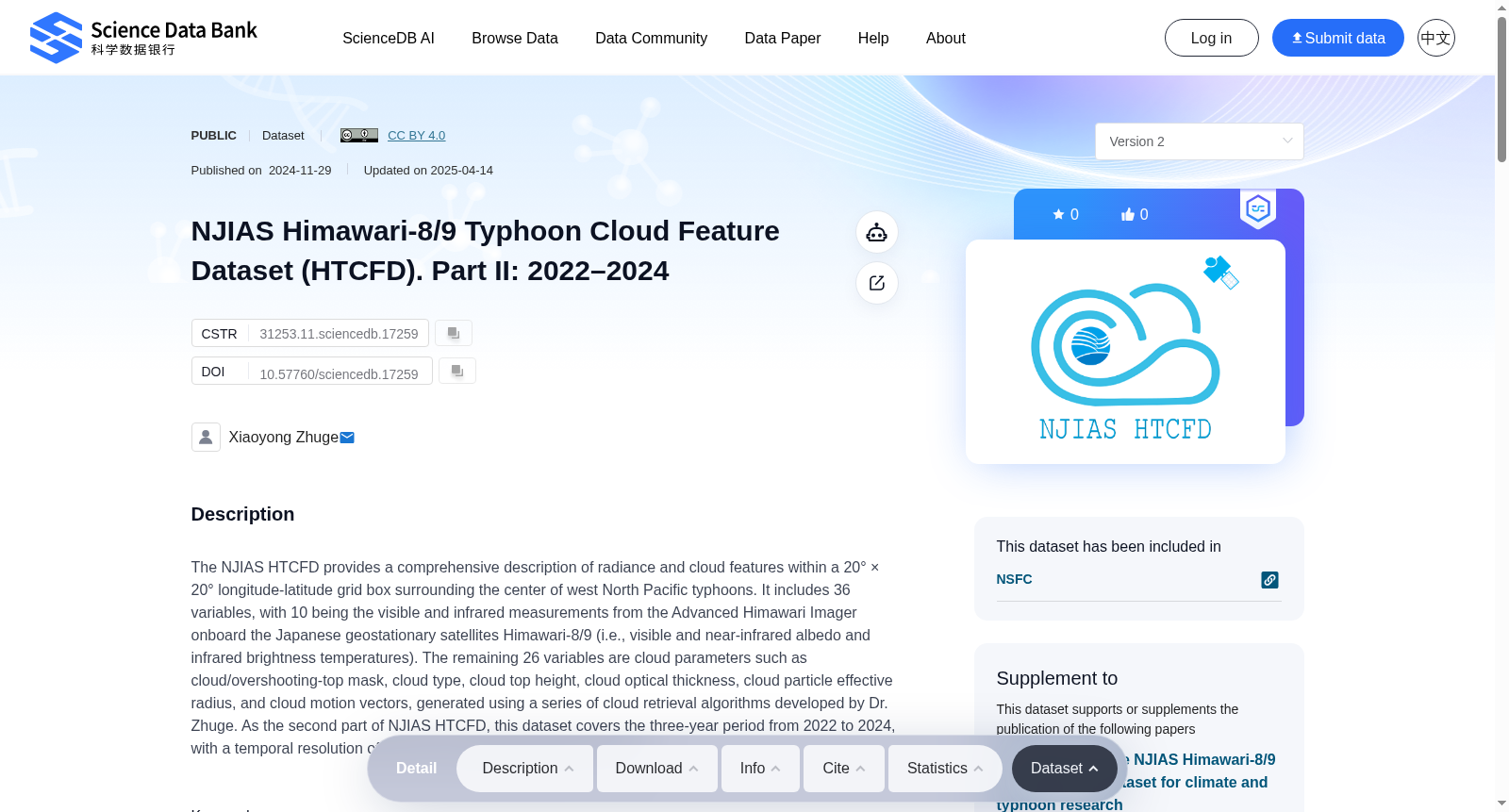The width and height of the screenshot is (1509, 812).
Task: Copy the CSTR identifier
Action: 454,333
